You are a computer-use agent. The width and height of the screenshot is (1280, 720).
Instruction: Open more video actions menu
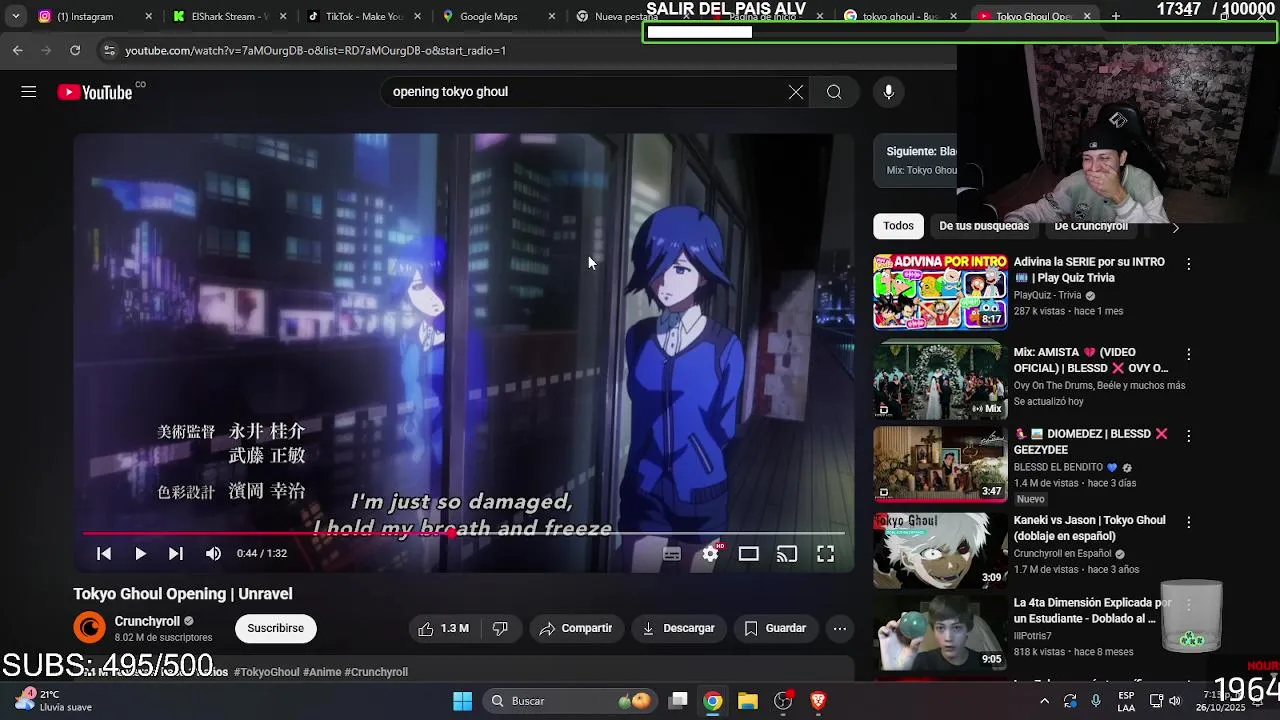840,628
